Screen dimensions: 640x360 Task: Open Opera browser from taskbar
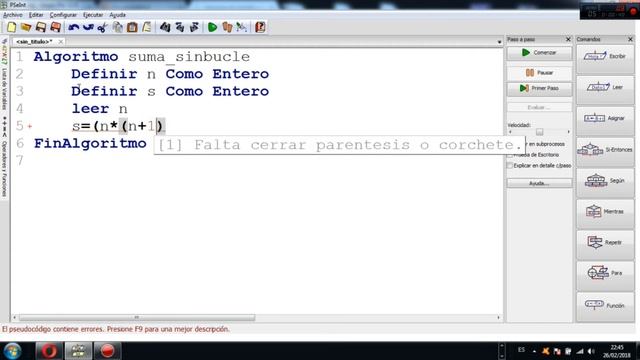[x=49, y=351]
